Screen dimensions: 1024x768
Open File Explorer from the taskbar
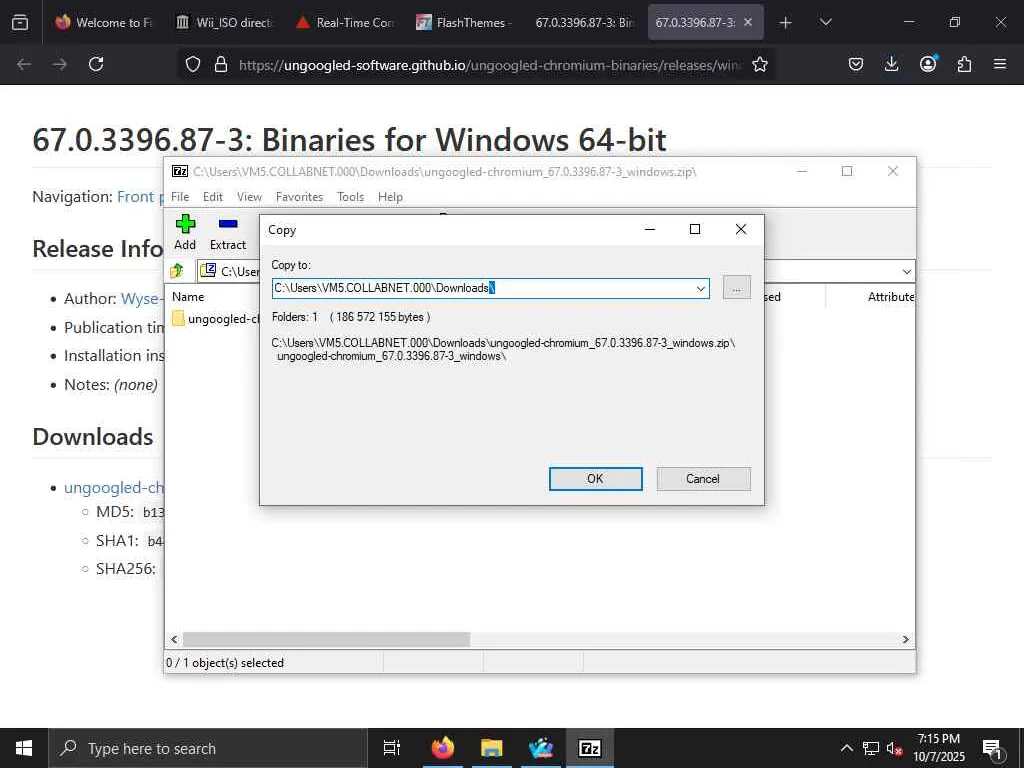[x=492, y=748]
